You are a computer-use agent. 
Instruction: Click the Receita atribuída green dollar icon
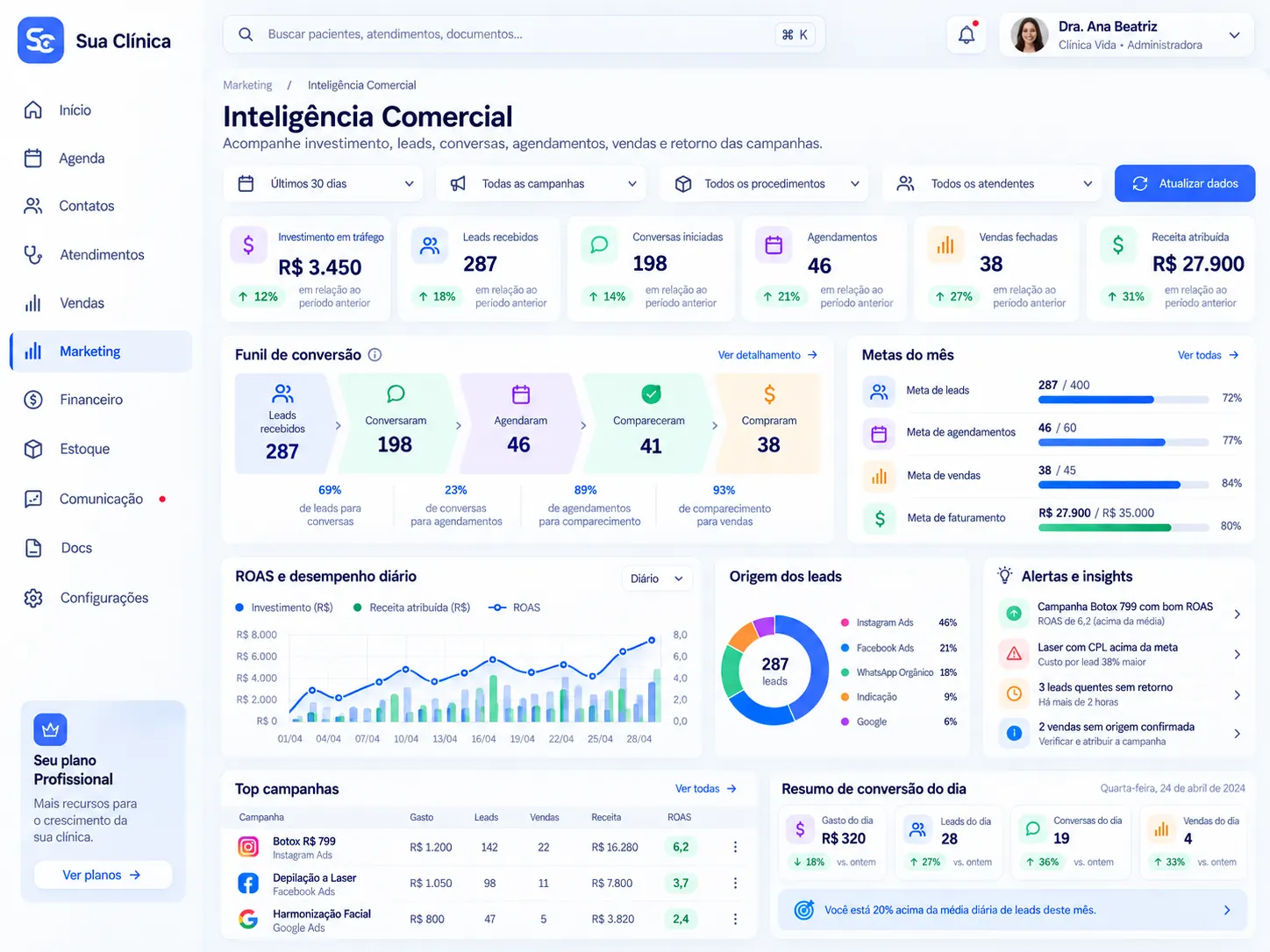click(x=1118, y=245)
